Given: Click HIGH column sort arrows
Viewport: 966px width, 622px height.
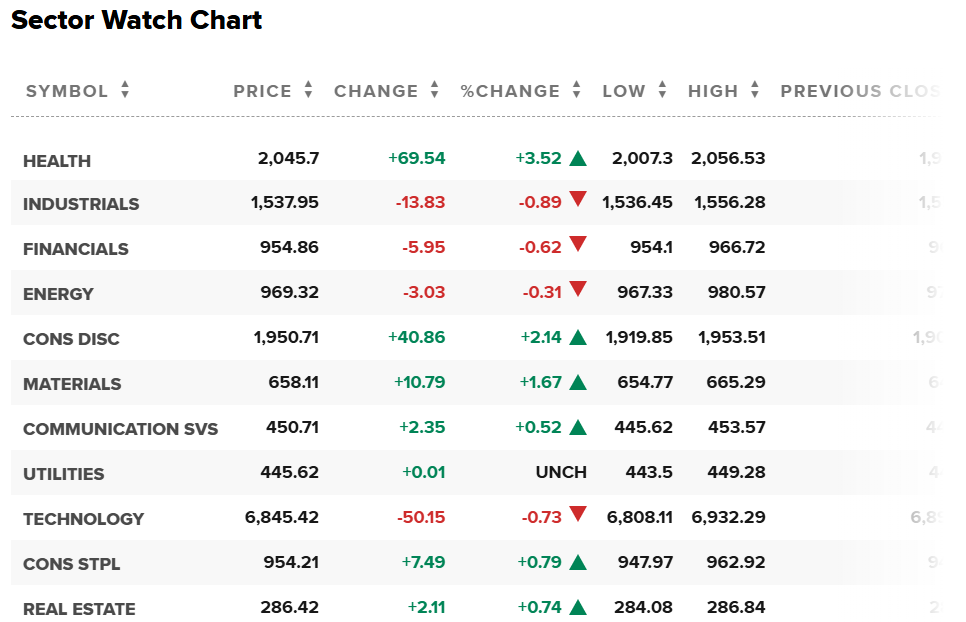Looking at the screenshot, I should (755, 90).
